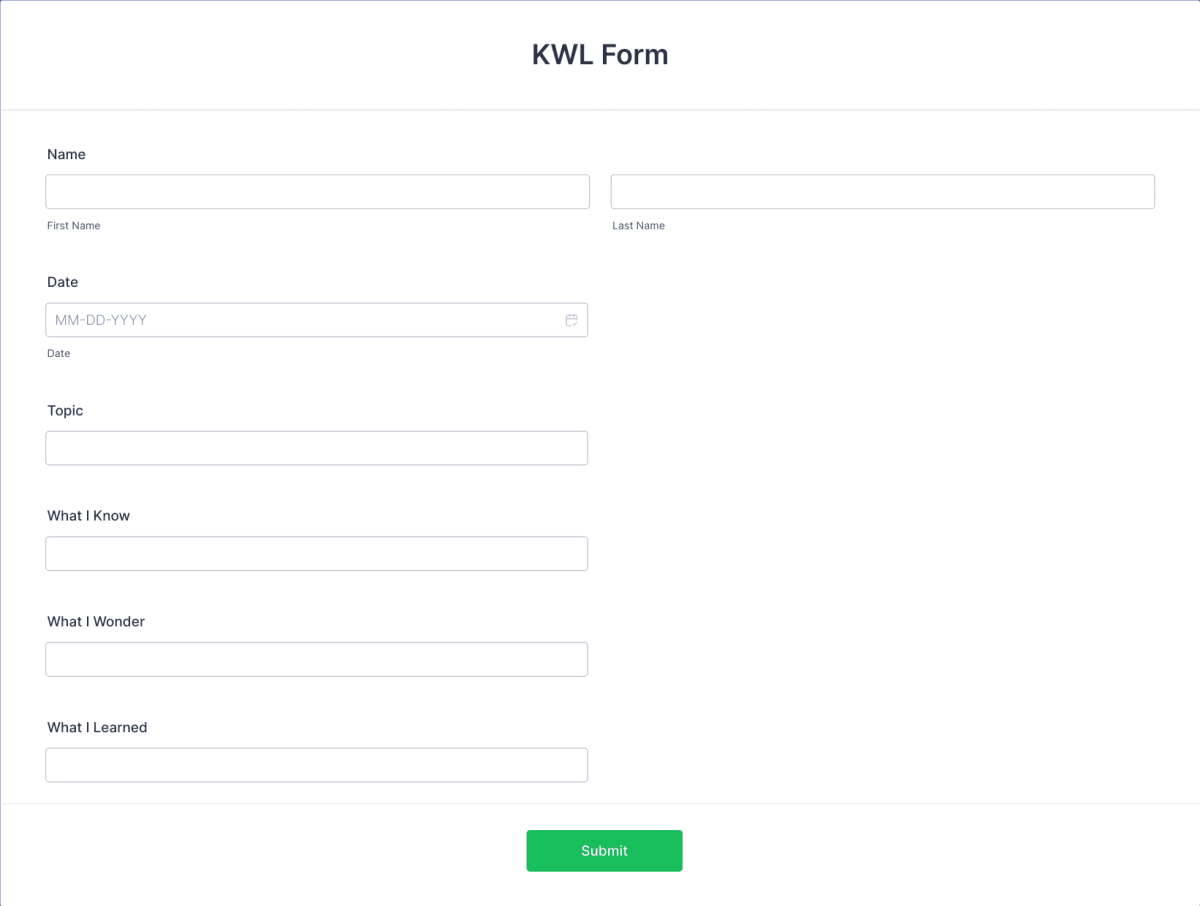Screen dimensions: 1200x906
Task: Click the Topic label
Action: point(64,410)
